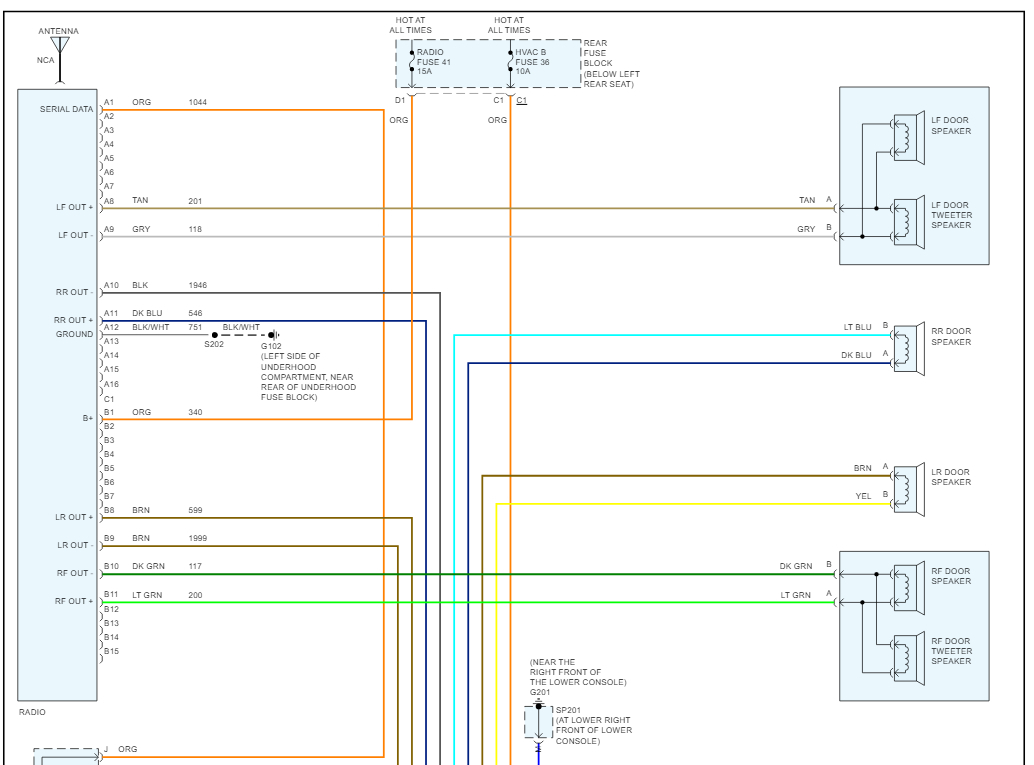Select the RF DOOR SPEAKER symbol
1034x765 pixels.
coord(908,588)
